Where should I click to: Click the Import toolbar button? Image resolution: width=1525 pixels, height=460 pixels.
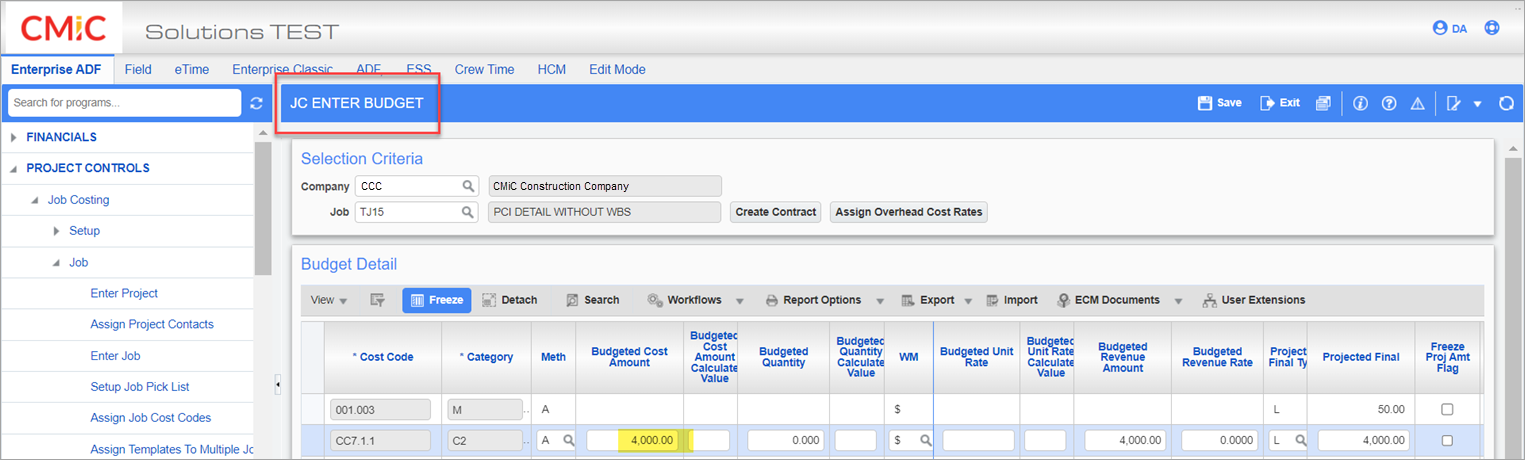(x=1012, y=300)
